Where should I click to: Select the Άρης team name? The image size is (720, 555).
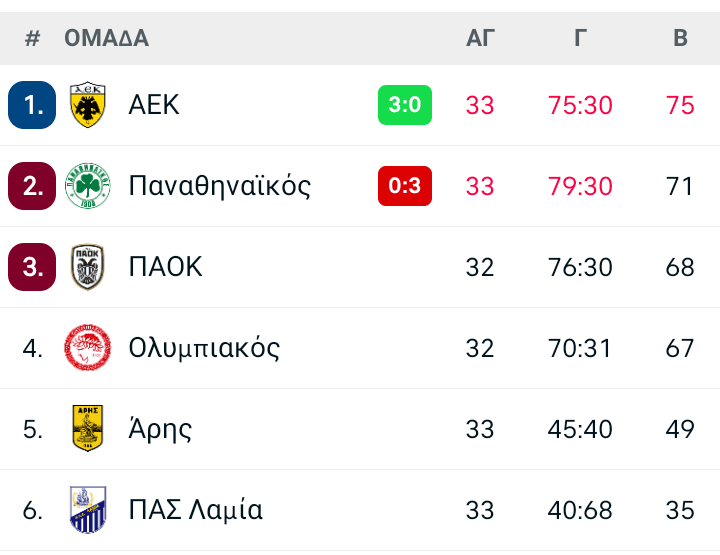click(160, 429)
